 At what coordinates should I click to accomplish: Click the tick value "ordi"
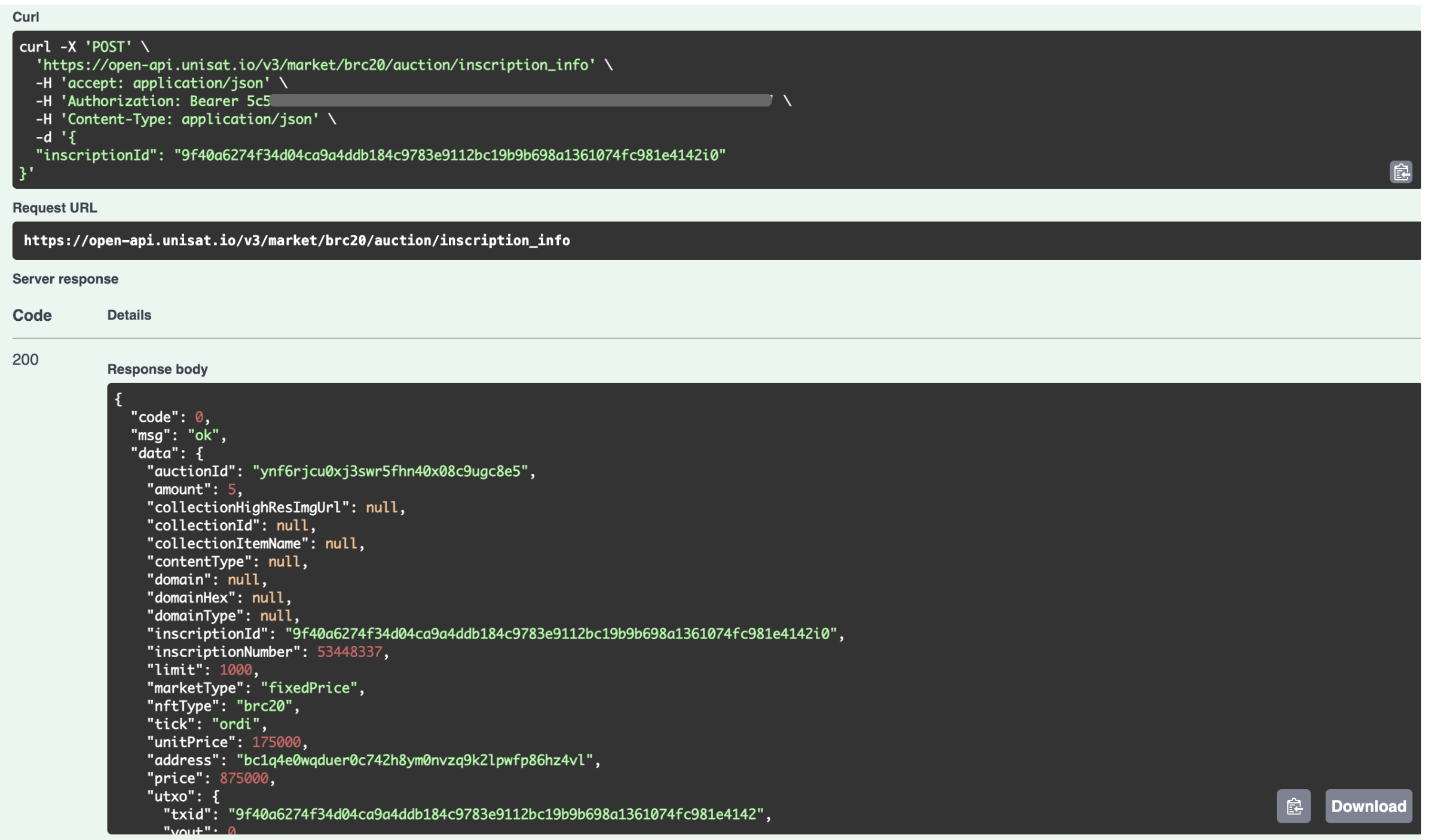(235, 723)
